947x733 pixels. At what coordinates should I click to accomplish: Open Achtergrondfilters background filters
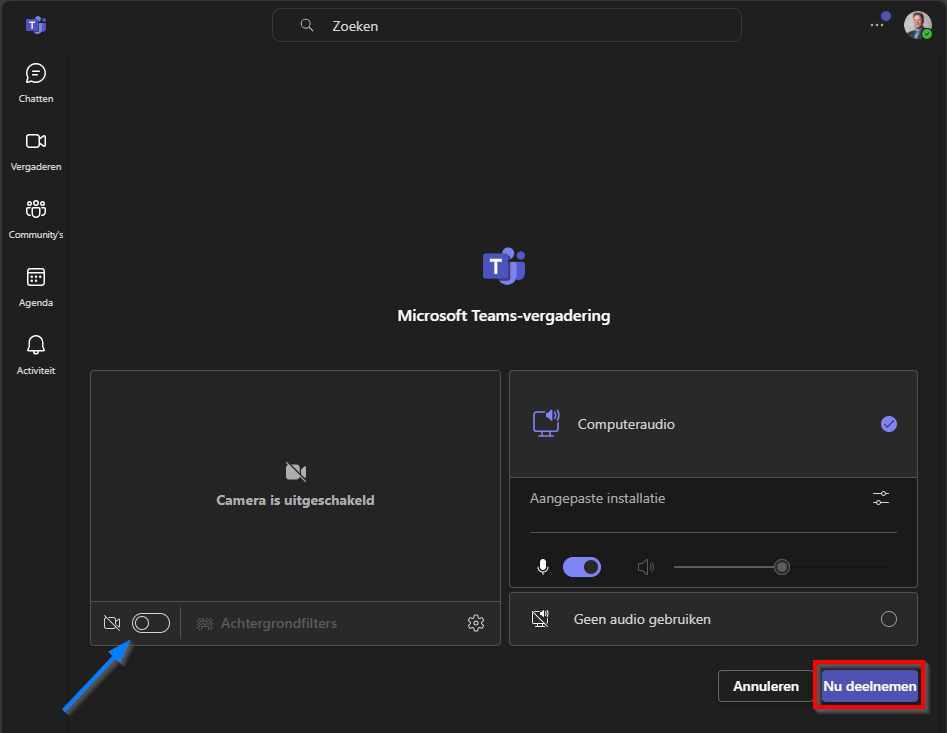coord(267,623)
